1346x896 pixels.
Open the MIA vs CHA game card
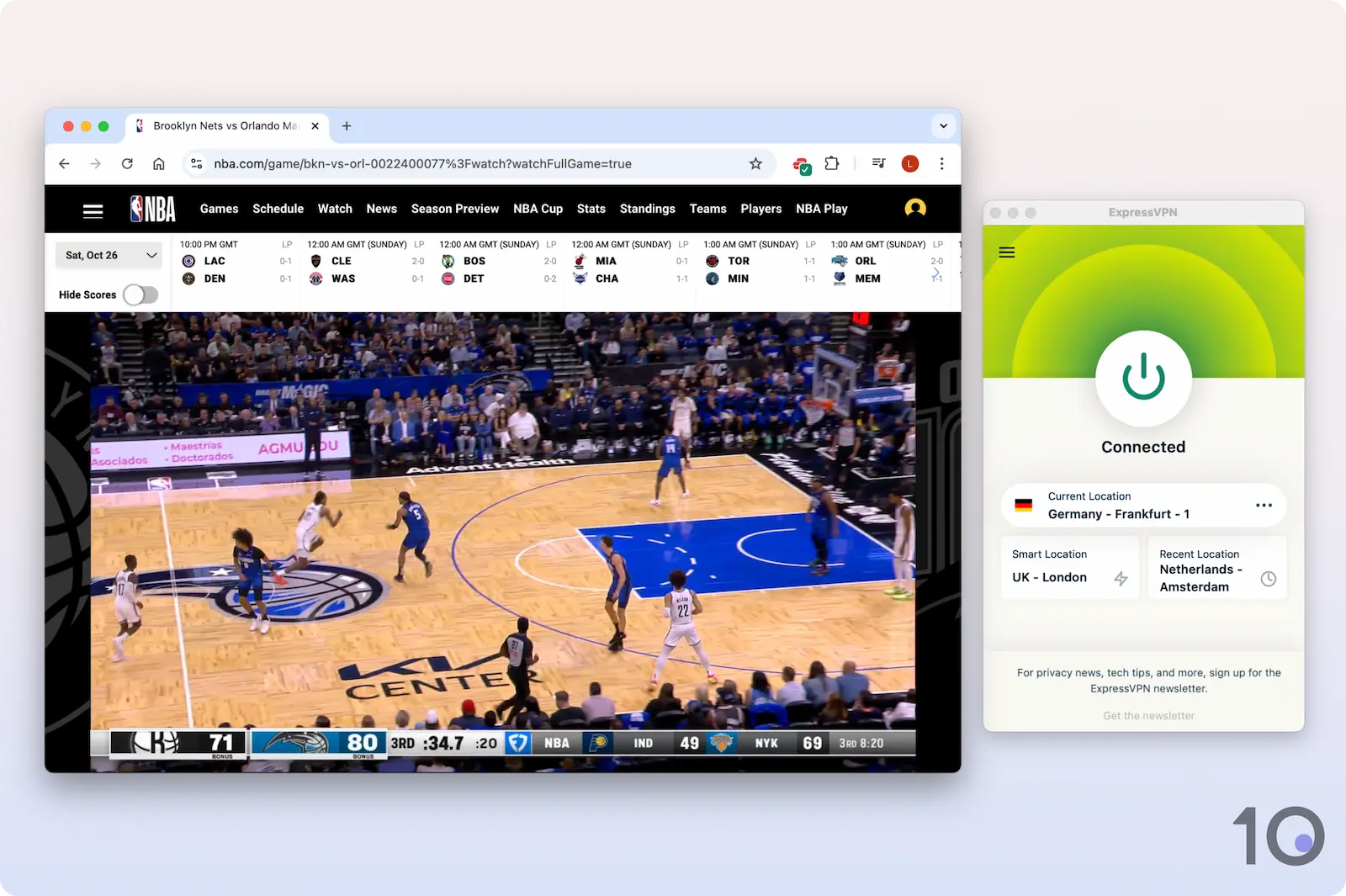[x=630, y=262]
